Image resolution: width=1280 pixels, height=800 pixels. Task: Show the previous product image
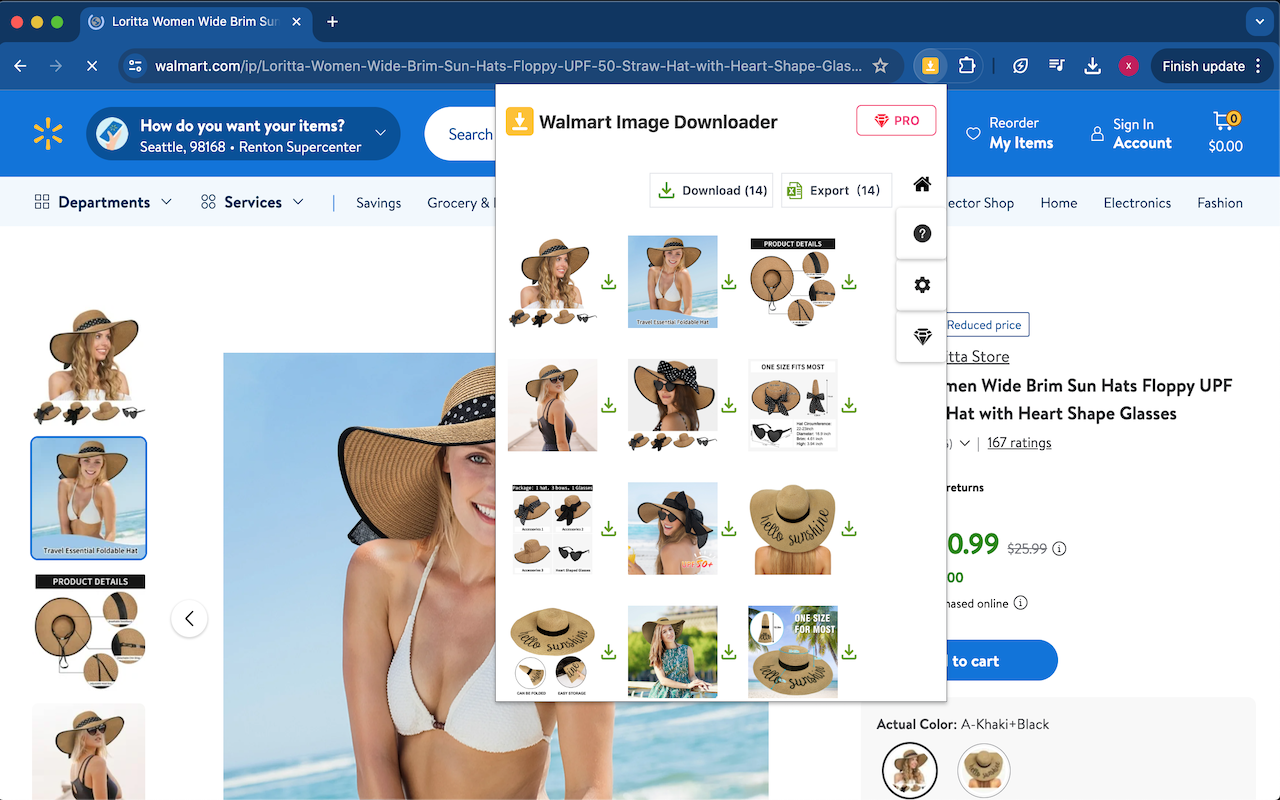pos(189,618)
